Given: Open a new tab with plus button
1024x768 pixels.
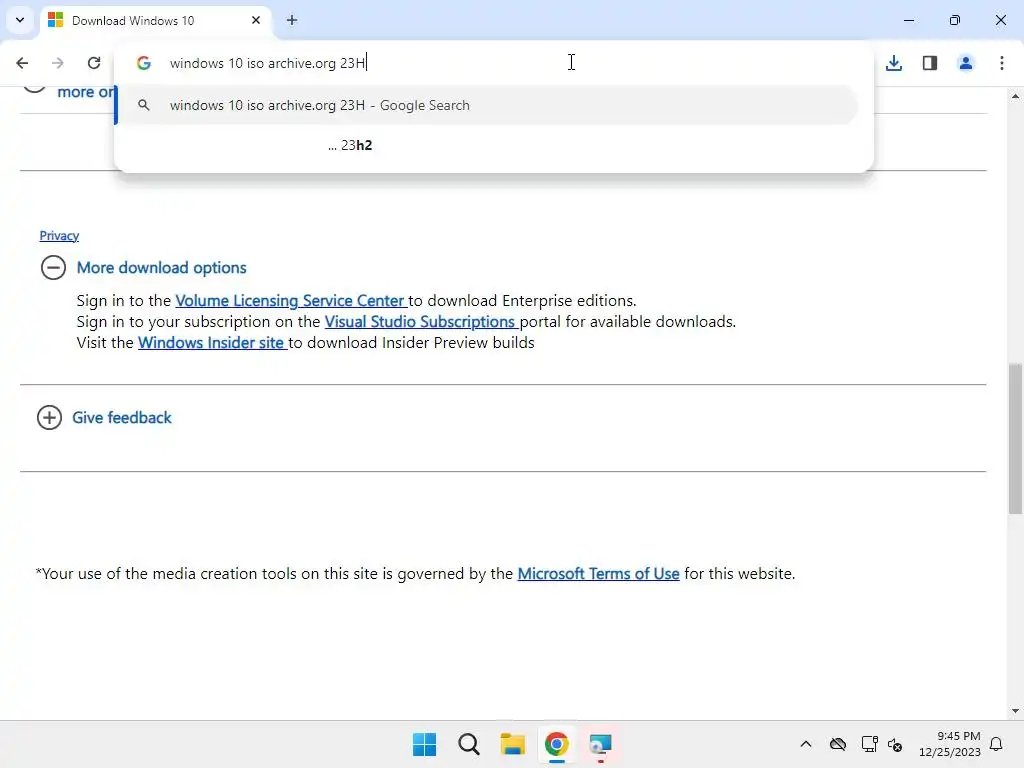Looking at the screenshot, I should (292, 20).
